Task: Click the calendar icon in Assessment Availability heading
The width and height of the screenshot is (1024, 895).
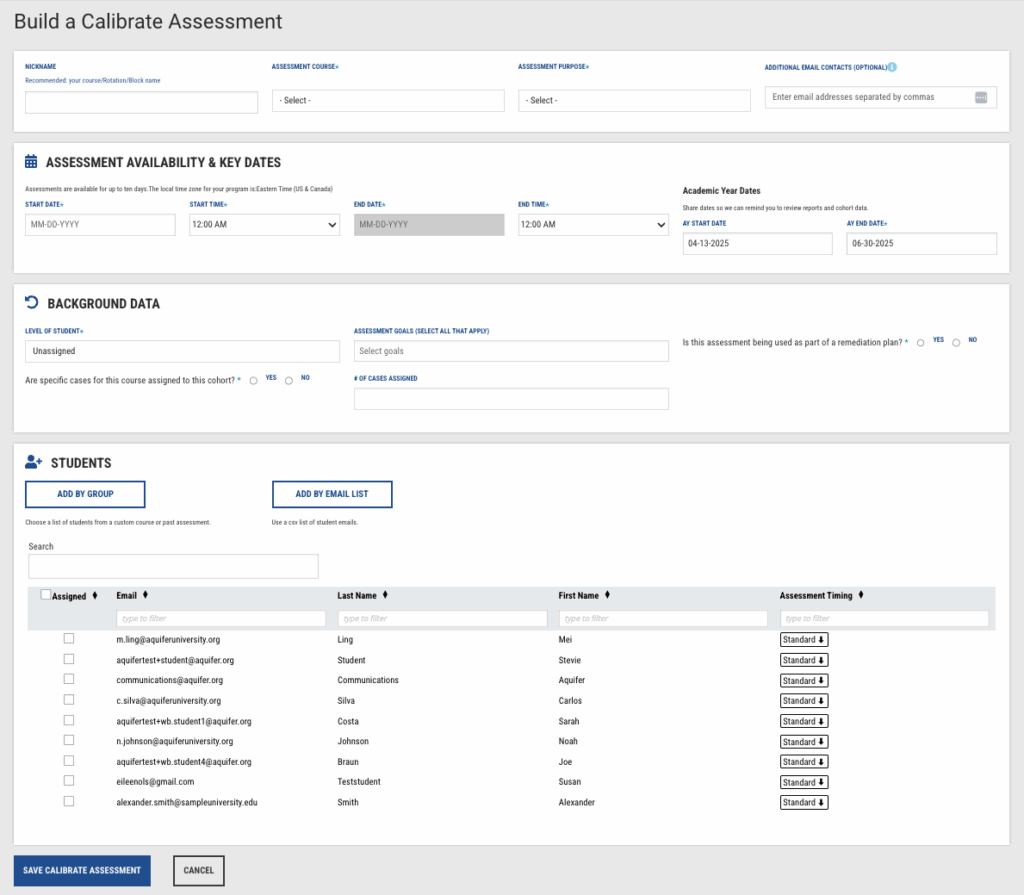Action: (31, 162)
